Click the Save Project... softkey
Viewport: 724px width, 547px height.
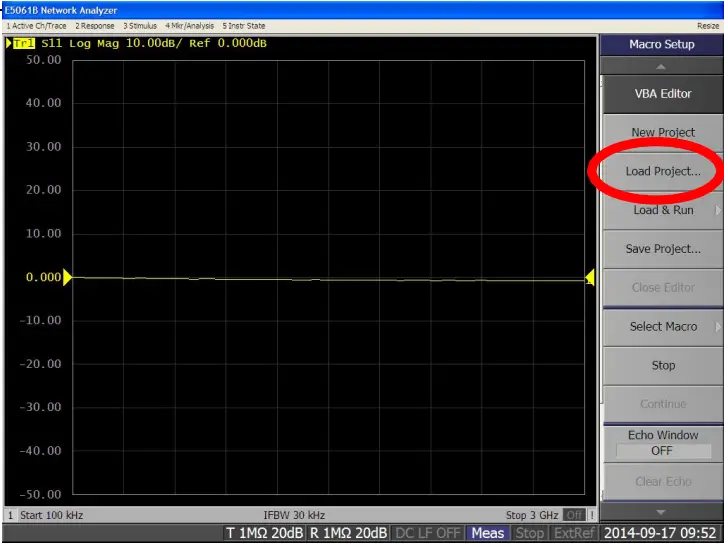coord(663,249)
